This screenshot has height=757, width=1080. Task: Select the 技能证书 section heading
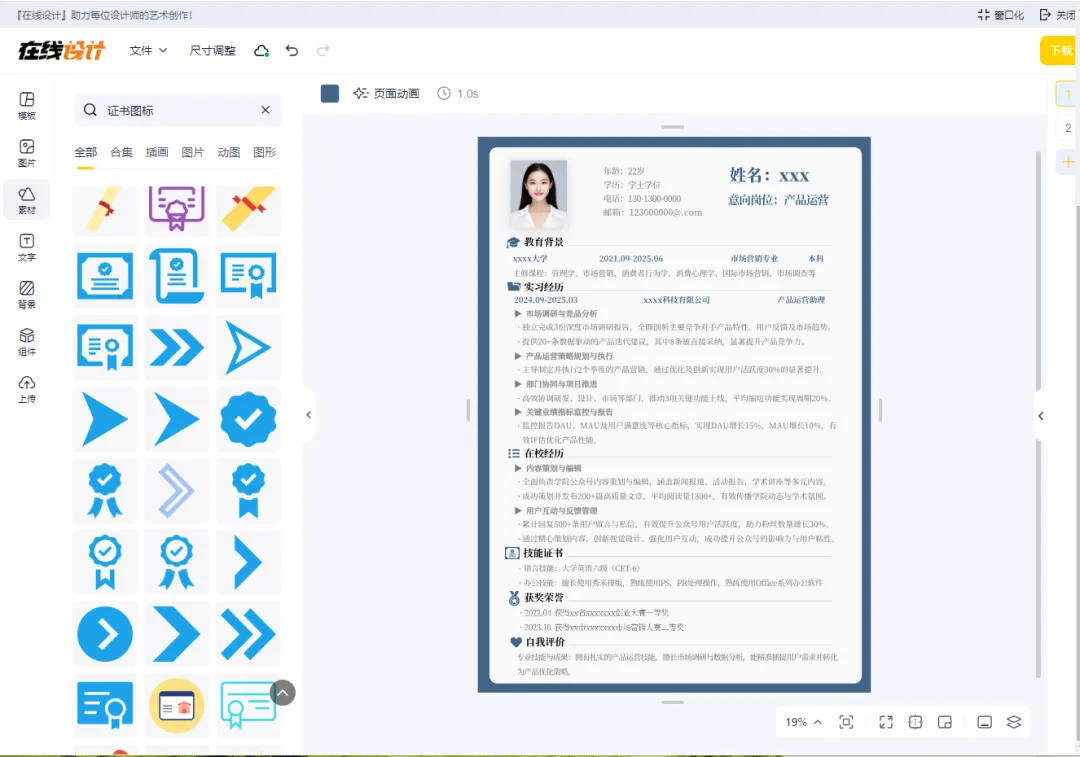click(543, 553)
